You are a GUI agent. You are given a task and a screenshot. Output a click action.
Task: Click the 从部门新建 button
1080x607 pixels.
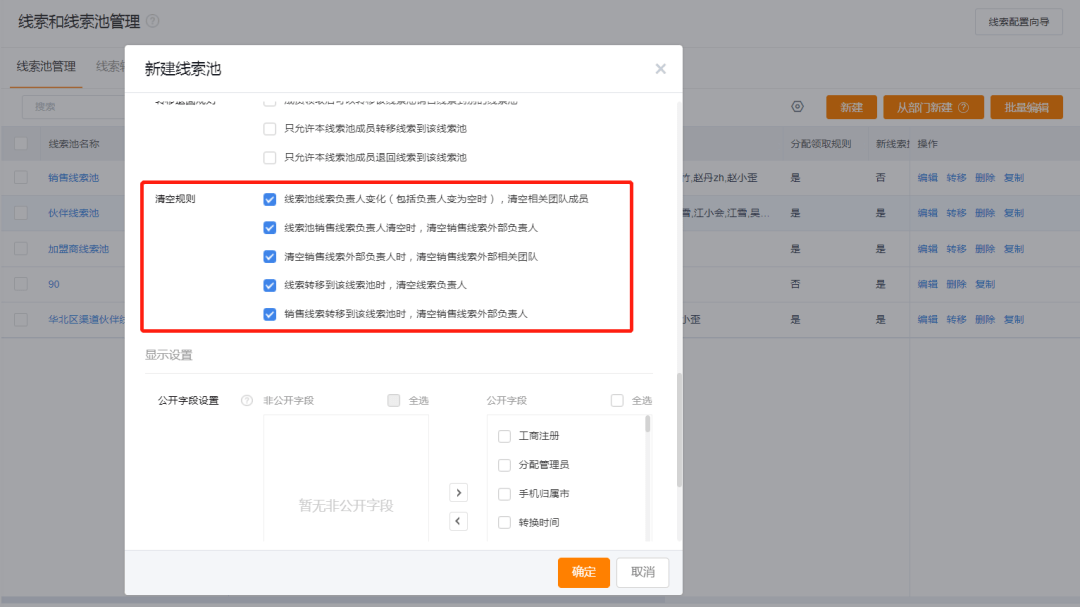[933, 107]
